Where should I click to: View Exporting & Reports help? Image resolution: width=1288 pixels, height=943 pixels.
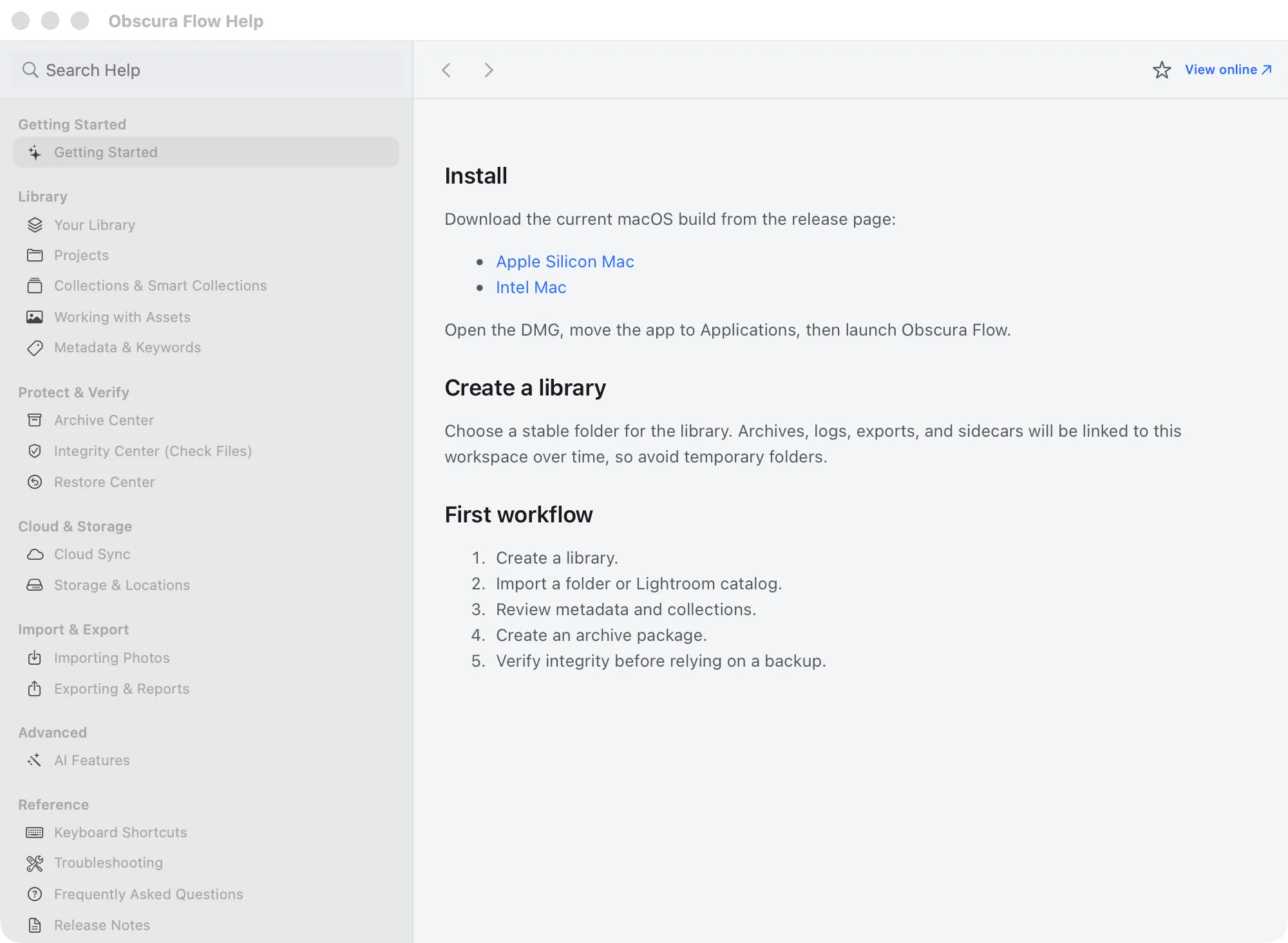tap(206, 689)
